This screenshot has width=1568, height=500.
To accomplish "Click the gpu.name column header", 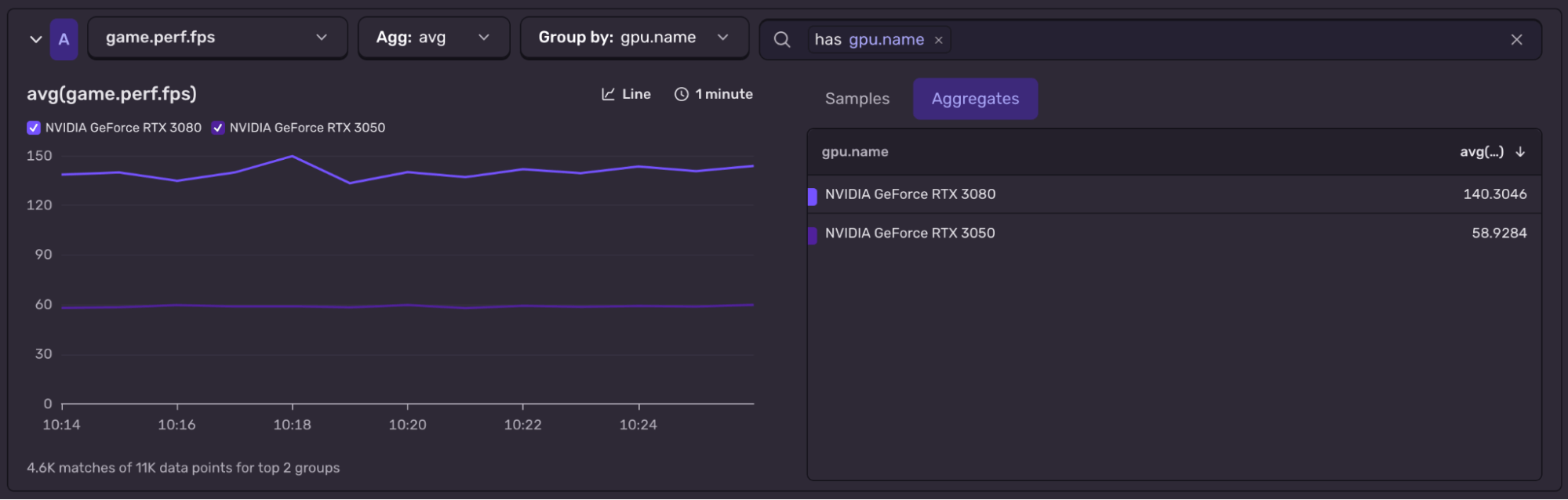I will click(x=855, y=152).
